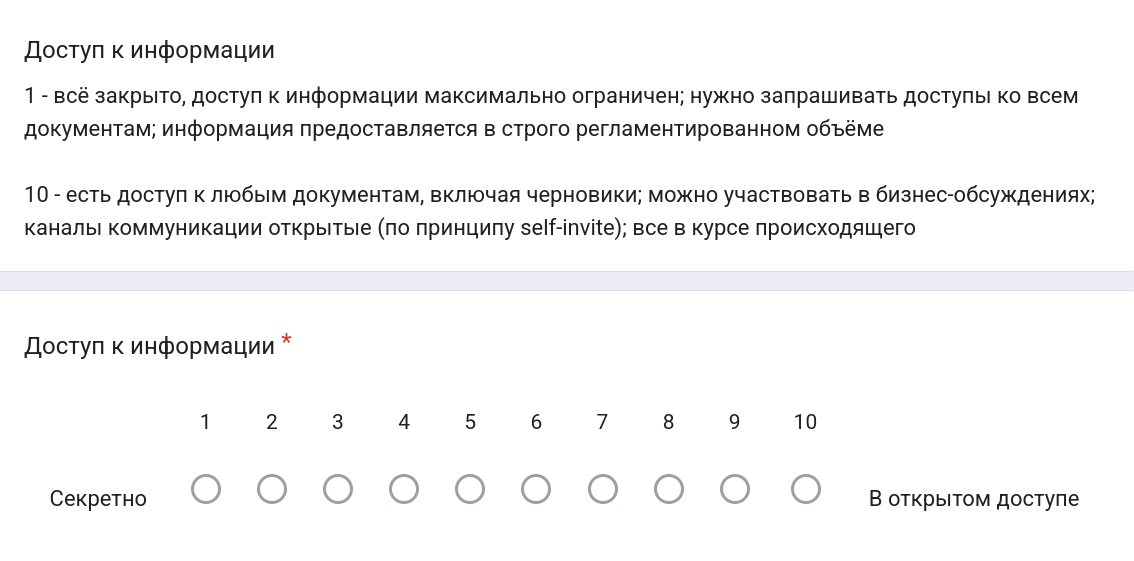Select rating 5 radio button
The height and width of the screenshot is (561, 1134).
470,489
